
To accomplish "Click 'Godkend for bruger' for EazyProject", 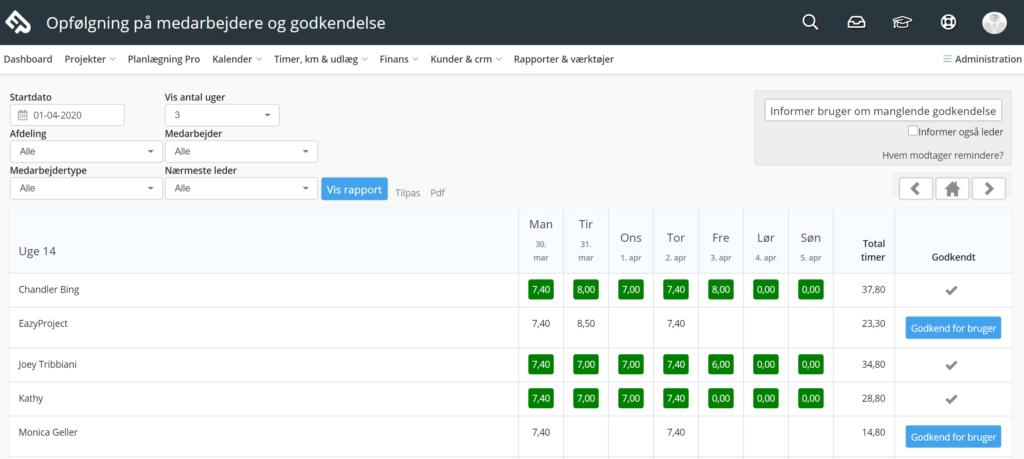I will click(952, 327).
